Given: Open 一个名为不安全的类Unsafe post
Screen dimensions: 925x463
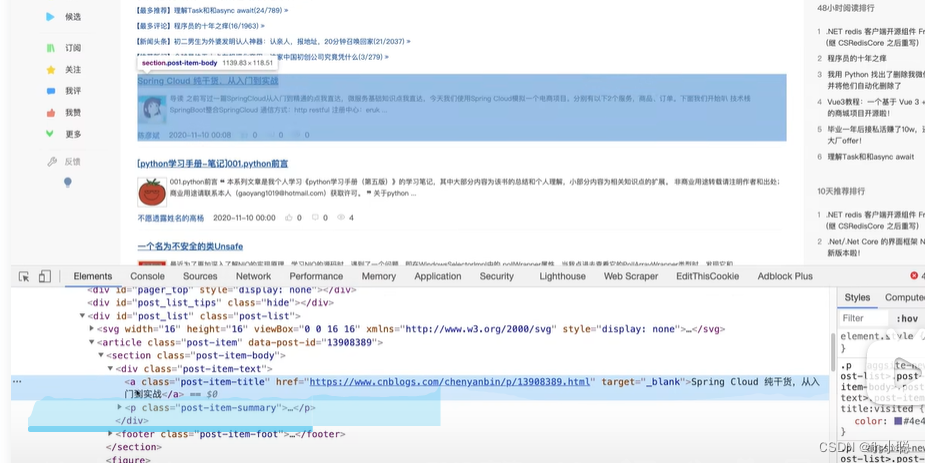Looking at the screenshot, I should coord(190,246).
